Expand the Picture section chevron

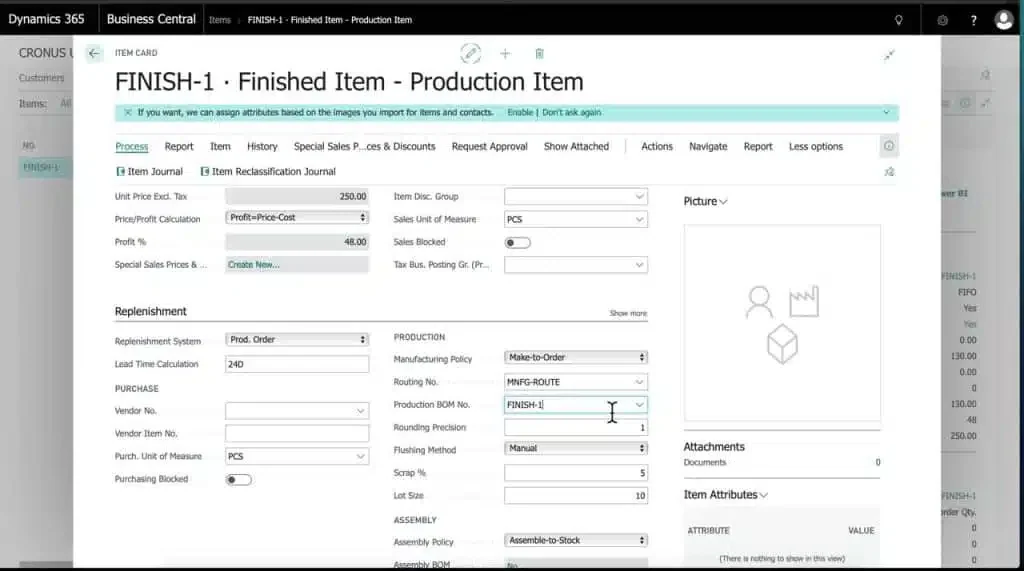(x=723, y=202)
